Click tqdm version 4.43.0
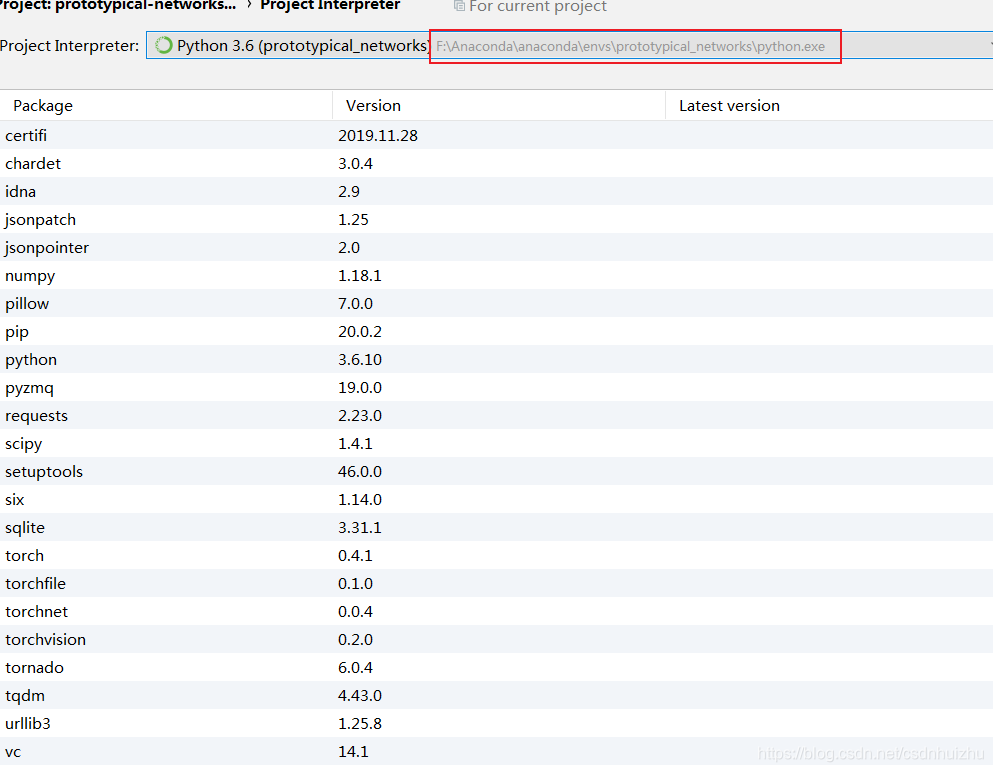The height and width of the screenshot is (772, 993). click(x=360, y=695)
